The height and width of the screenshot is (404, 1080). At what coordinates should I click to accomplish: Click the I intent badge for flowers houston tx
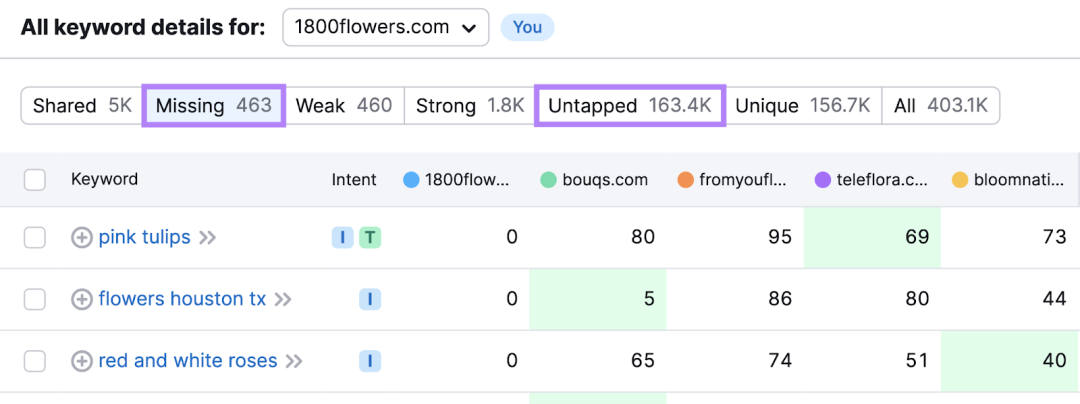coord(370,299)
